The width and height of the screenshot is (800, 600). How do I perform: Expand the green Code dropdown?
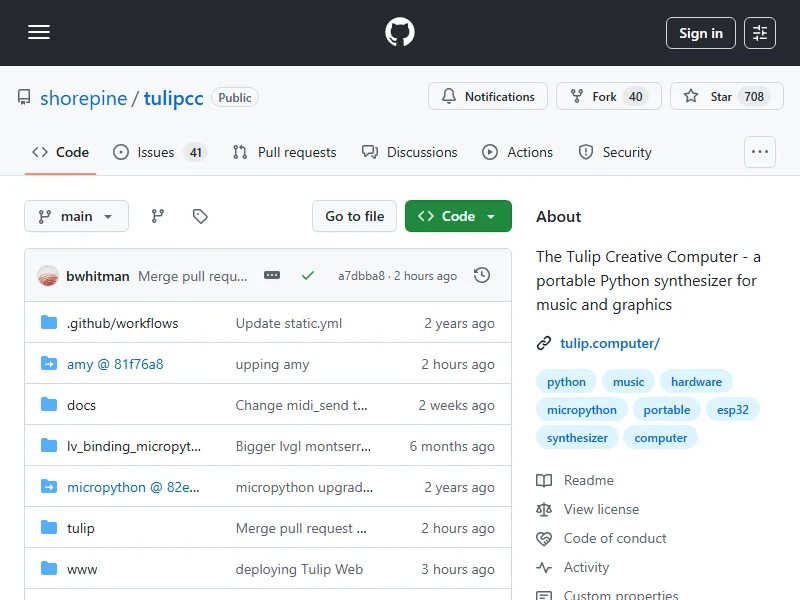click(x=458, y=216)
